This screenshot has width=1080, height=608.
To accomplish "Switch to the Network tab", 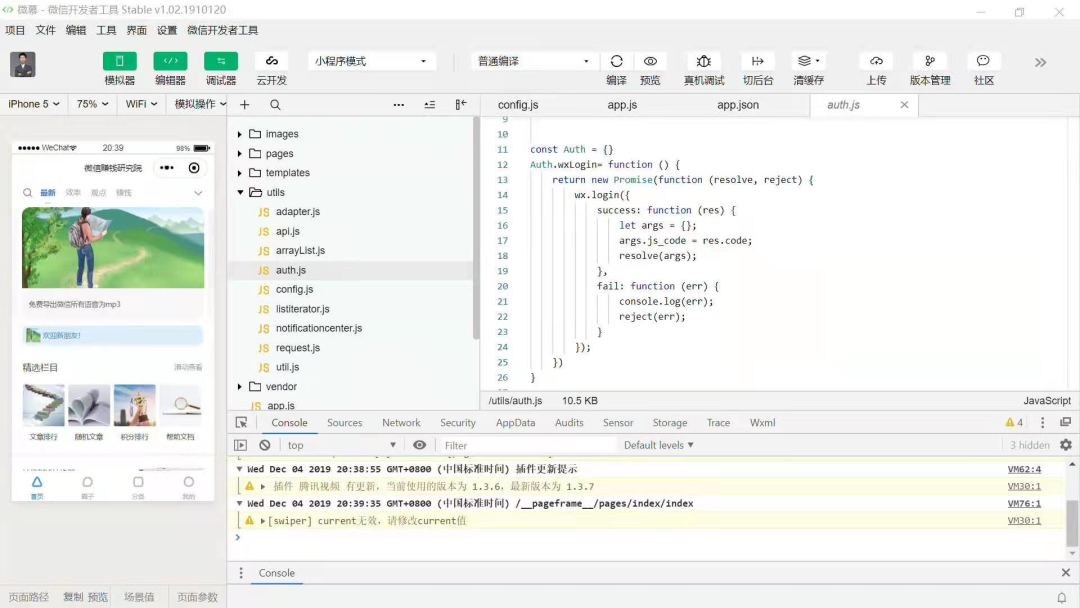I will pyautogui.click(x=401, y=423).
